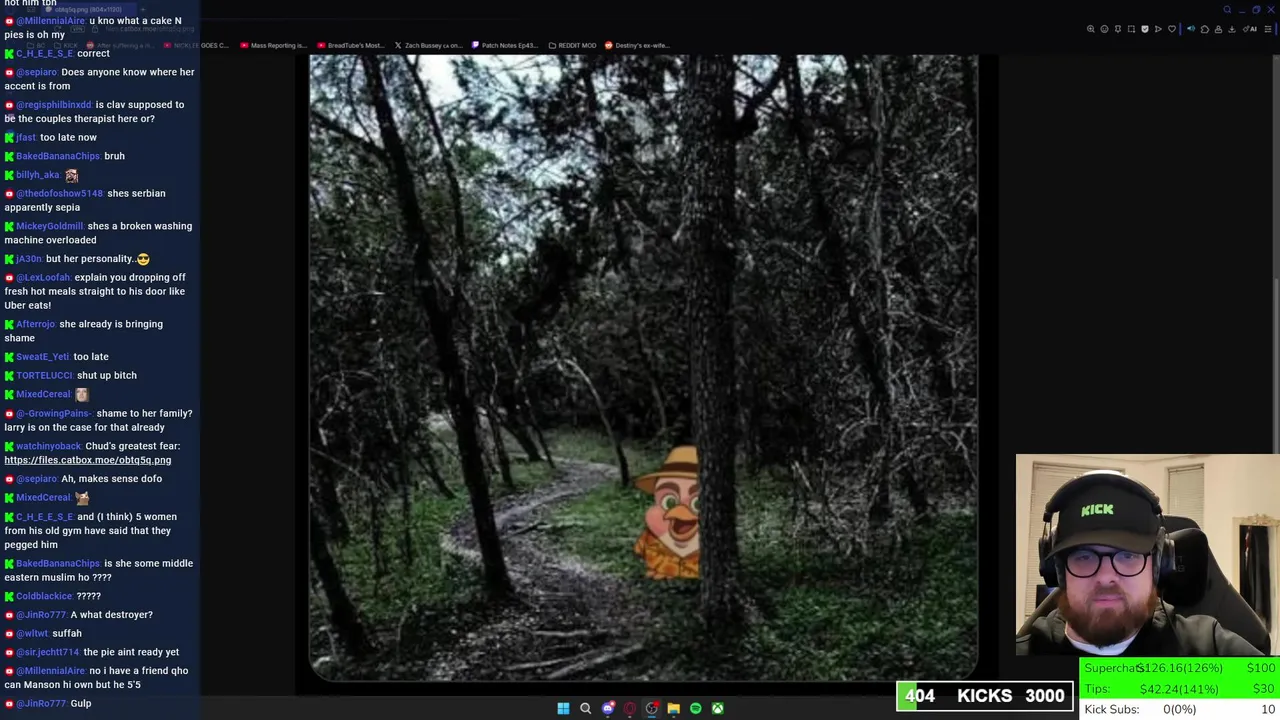Open the 'Mass Reporting is...' bookmark
The width and height of the screenshot is (1280, 720).
pos(274,45)
